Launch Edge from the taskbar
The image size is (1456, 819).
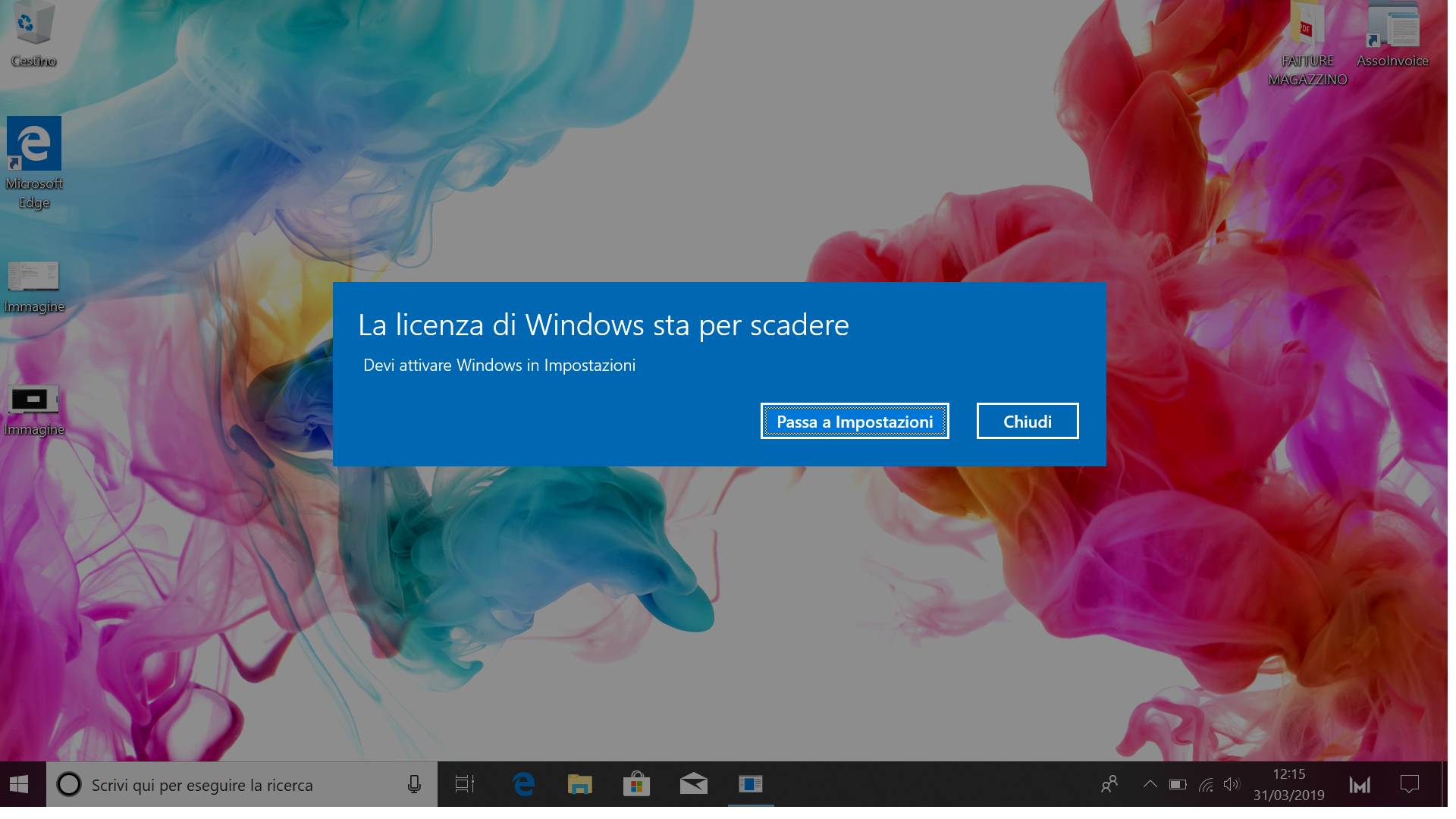pos(523,784)
